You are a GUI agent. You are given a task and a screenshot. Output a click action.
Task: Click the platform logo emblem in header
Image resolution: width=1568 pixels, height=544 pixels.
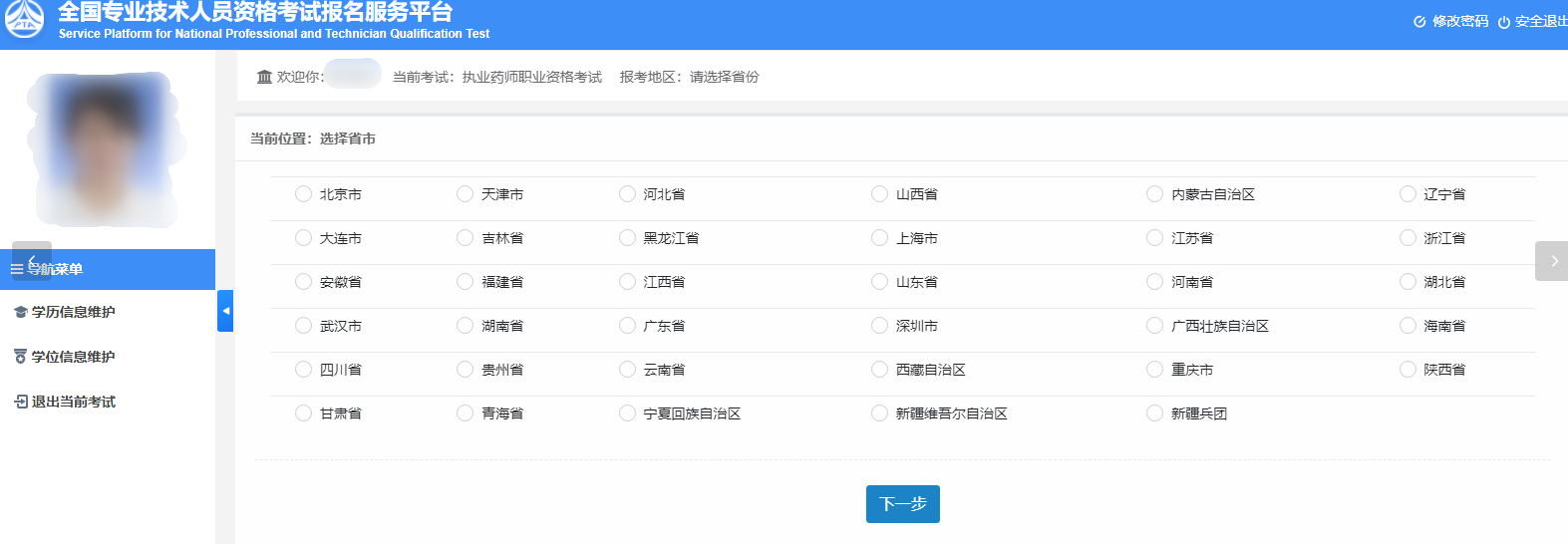24,19
